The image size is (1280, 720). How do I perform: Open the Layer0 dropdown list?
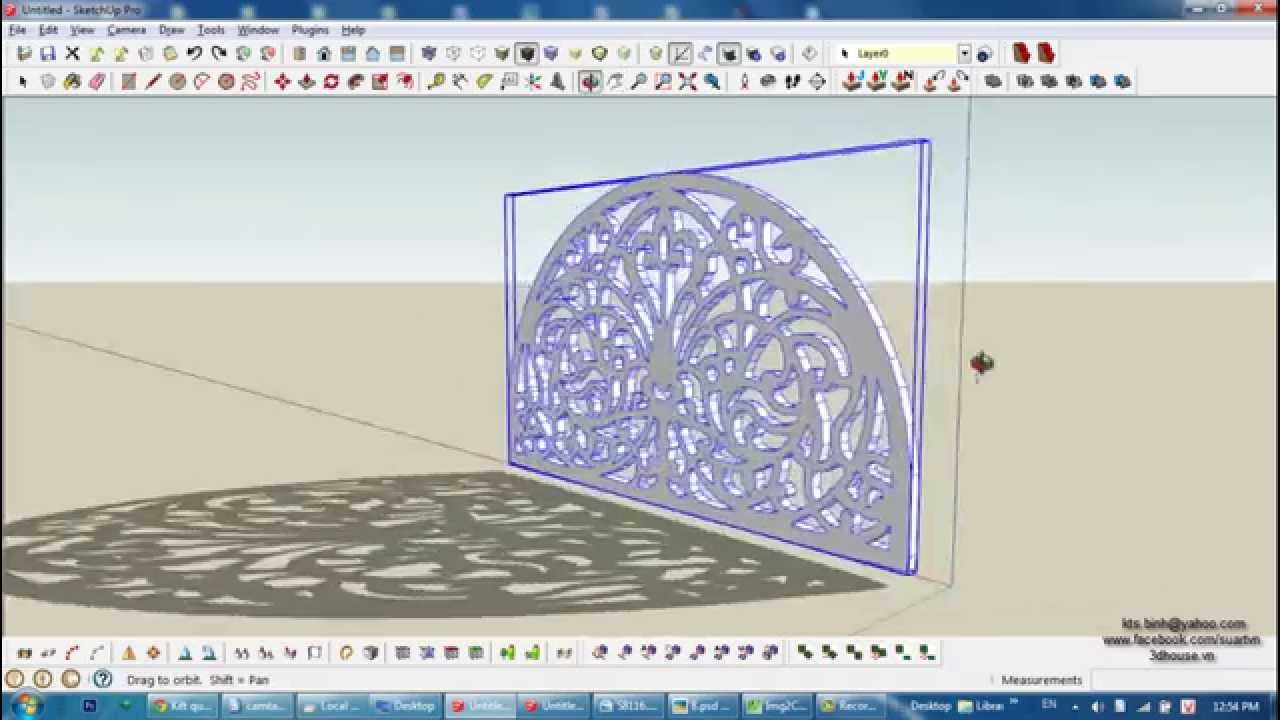[x=964, y=54]
